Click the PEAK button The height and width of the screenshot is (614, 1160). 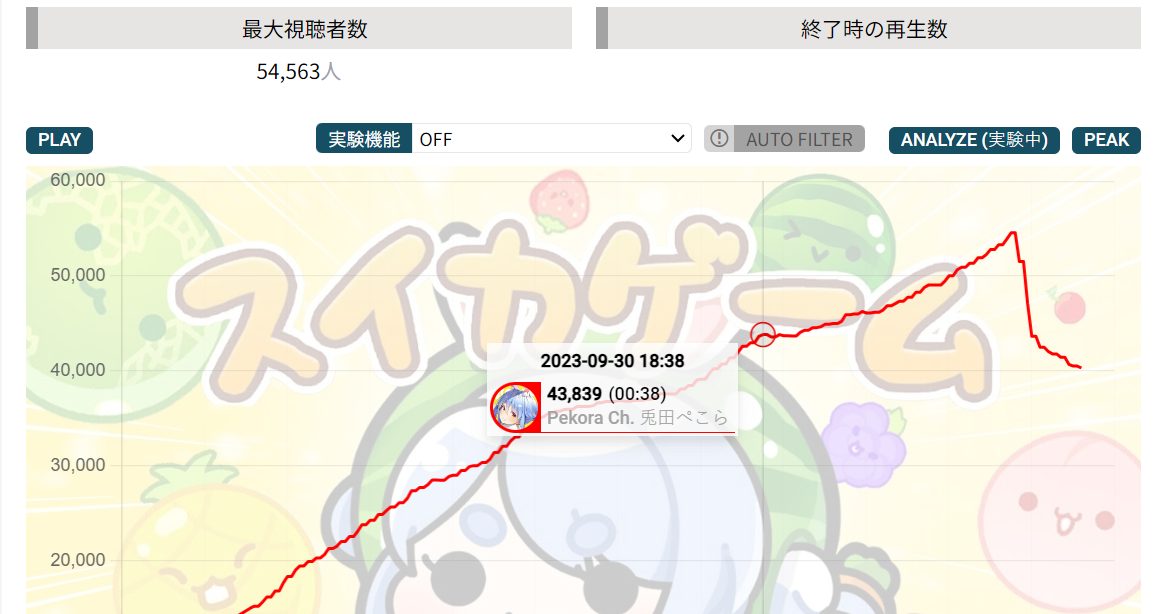point(1106,140)
